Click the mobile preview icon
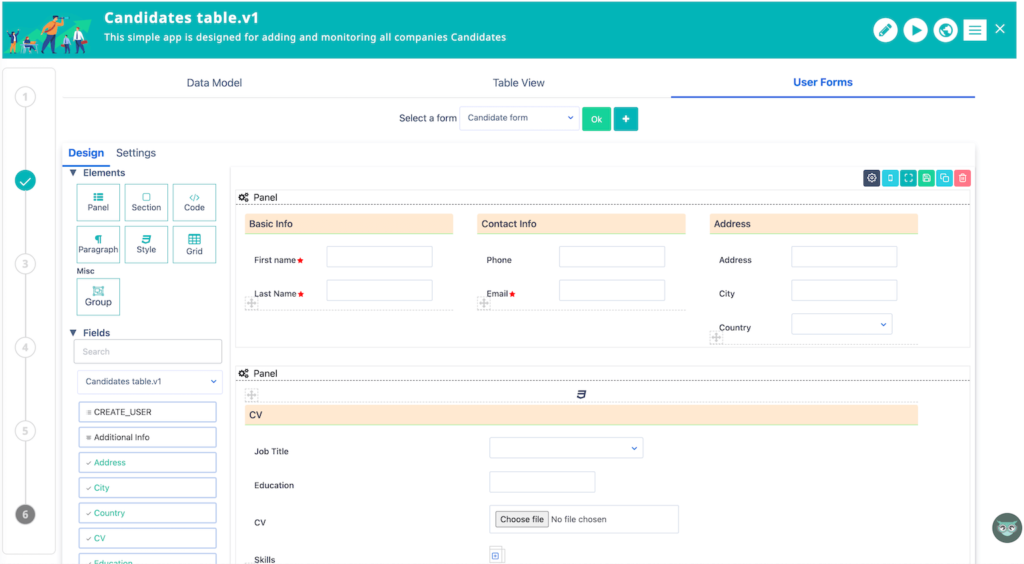This screenshot has height=564, width=1024. coord(889,178)
